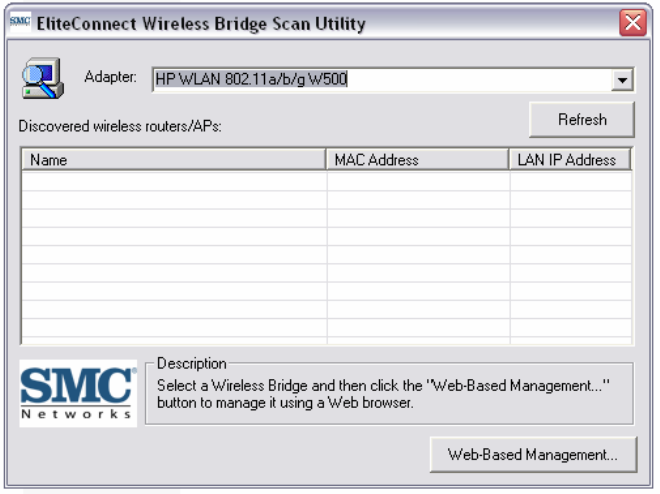
Task: Sort by the Name column header
Action: tap(173, 159)
